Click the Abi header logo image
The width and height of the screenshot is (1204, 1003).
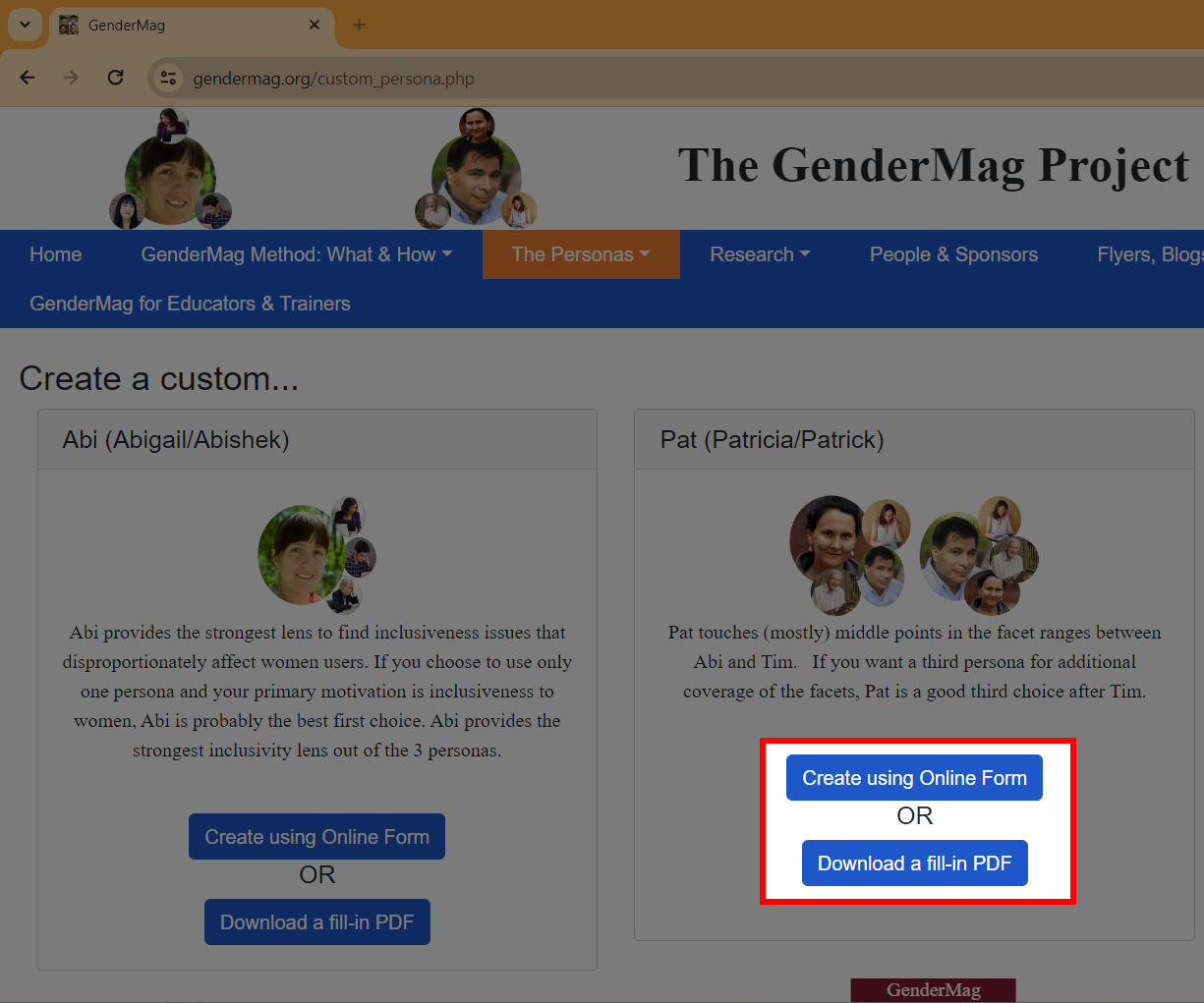pyautogui.click(x=171, y=169)
